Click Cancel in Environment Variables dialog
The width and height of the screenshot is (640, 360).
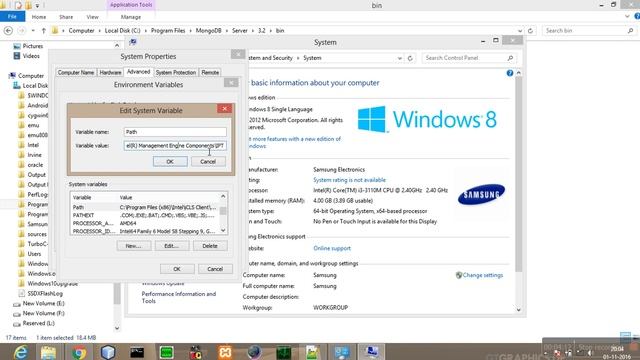[x=215, y=269]
